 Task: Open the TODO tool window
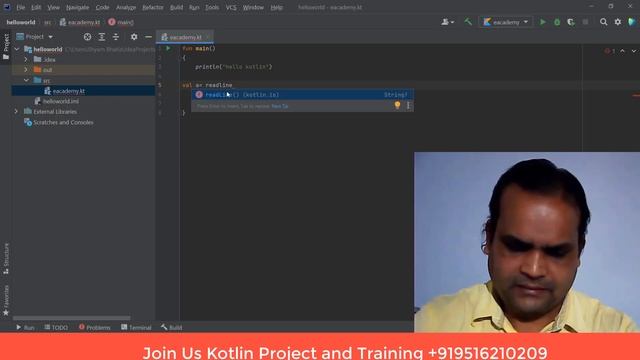coord(56,327)
